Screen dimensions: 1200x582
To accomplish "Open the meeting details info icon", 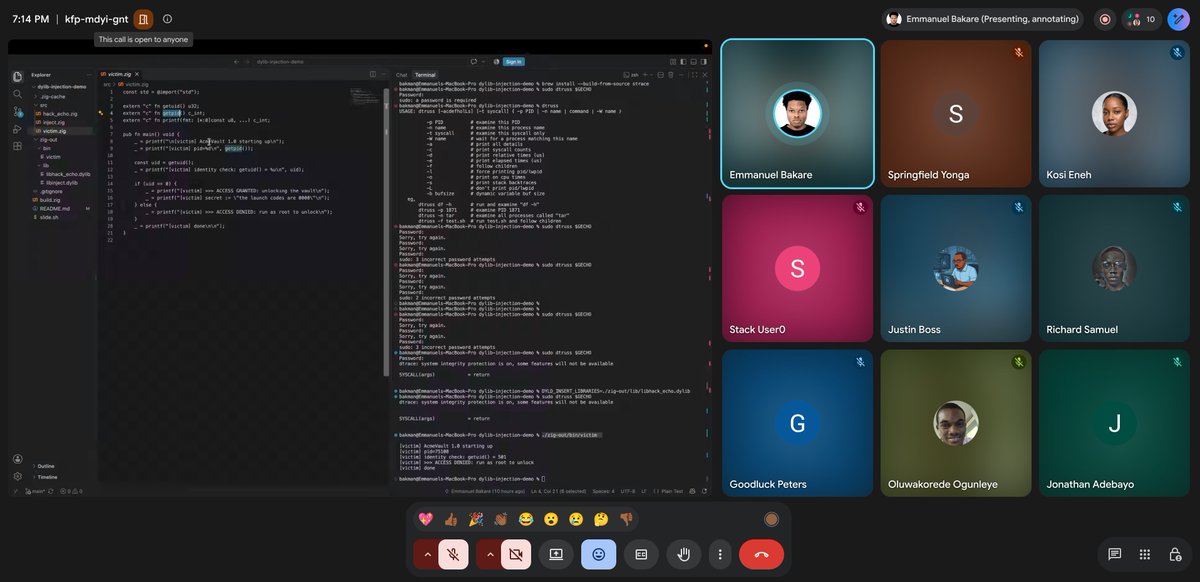I will [167, 19].
